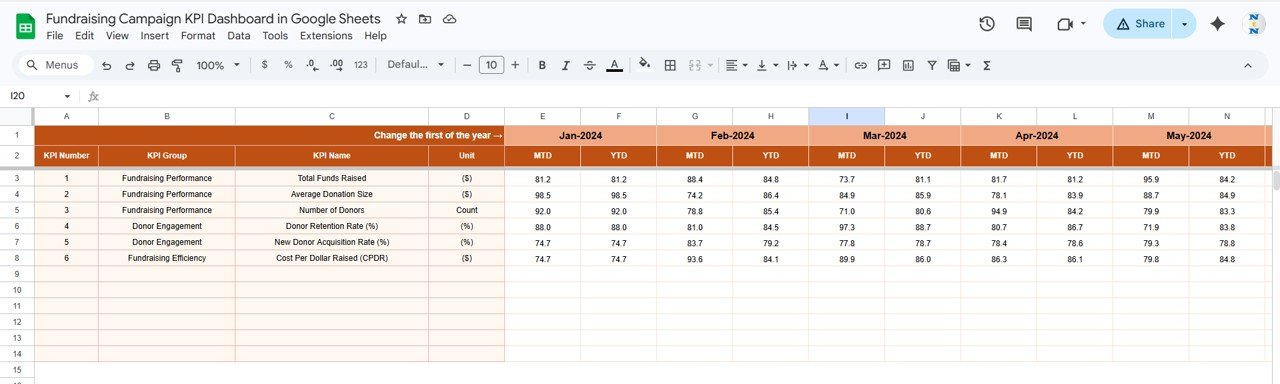Open the functions sigma icon
The width and height of the screenshot is (1280, 384).
pyautogui.click(x=987, y=65)
